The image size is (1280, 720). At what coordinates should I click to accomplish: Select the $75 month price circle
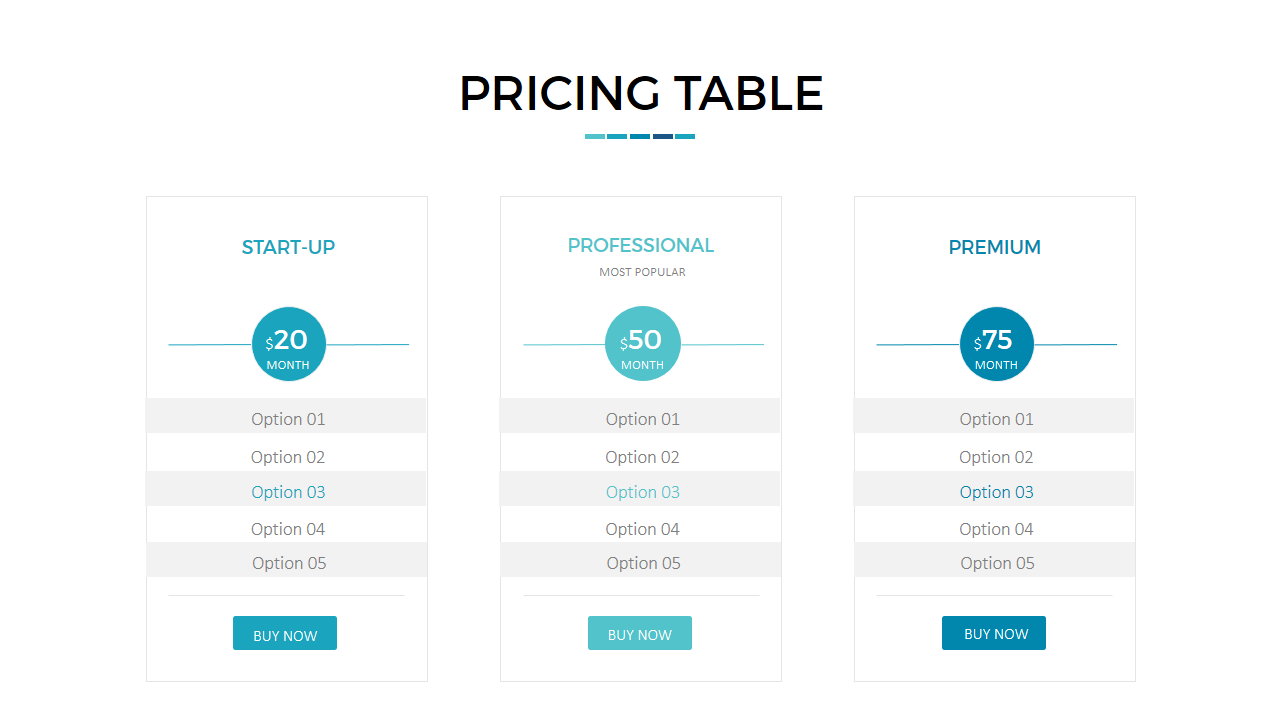pos(996,344)
